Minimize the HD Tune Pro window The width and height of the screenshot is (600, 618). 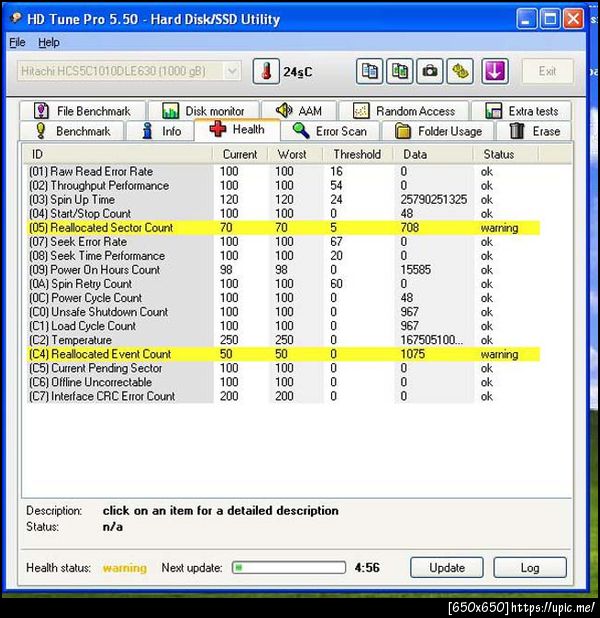[526, 19]
